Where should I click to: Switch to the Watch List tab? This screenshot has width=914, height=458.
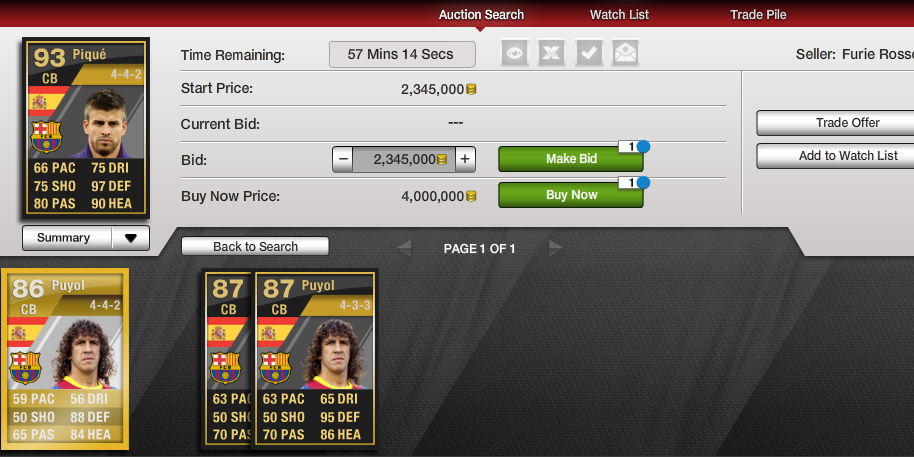coord(619,15)
